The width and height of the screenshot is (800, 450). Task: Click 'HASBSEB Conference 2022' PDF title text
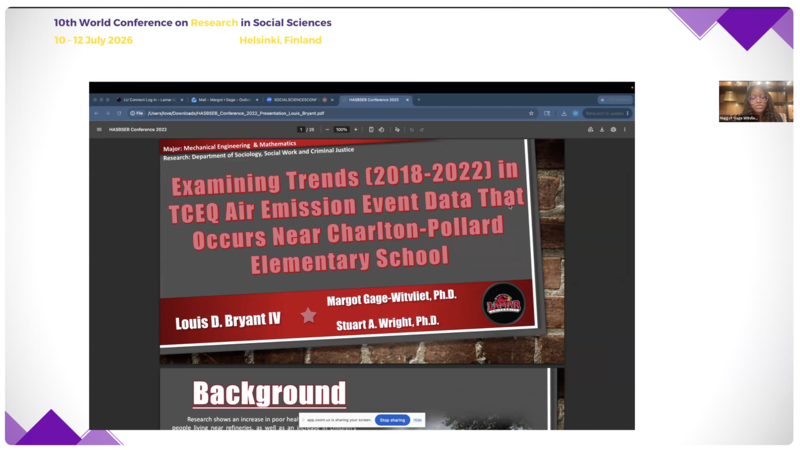138,130
